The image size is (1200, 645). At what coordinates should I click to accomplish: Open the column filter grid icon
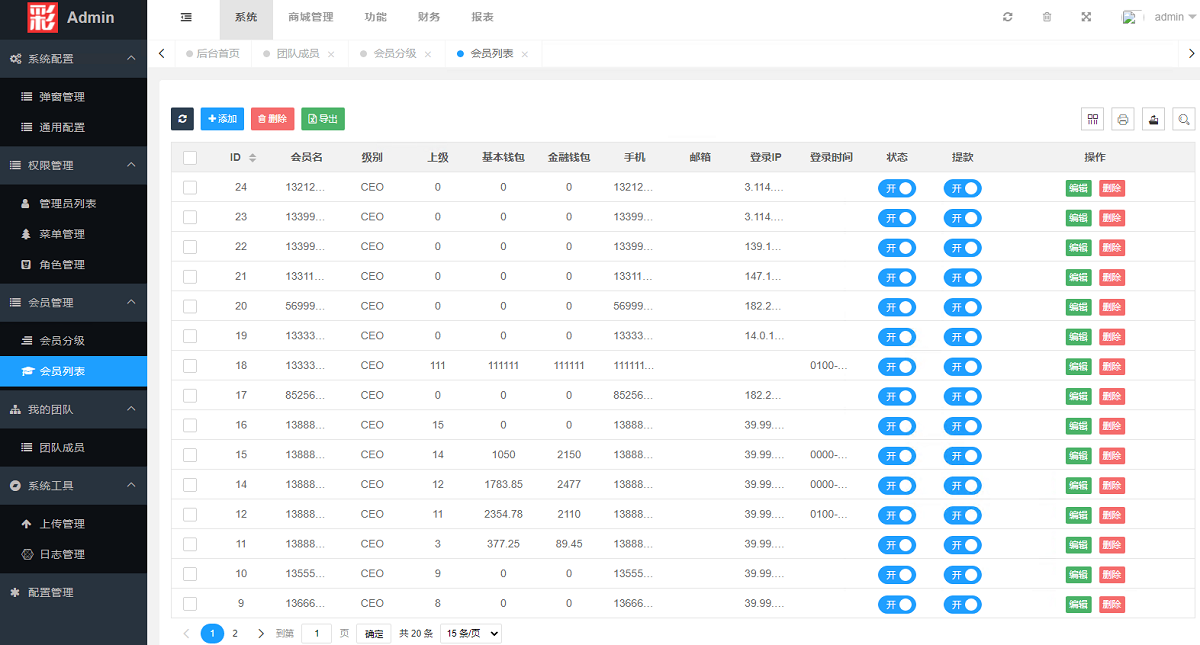pos(1093,119)
